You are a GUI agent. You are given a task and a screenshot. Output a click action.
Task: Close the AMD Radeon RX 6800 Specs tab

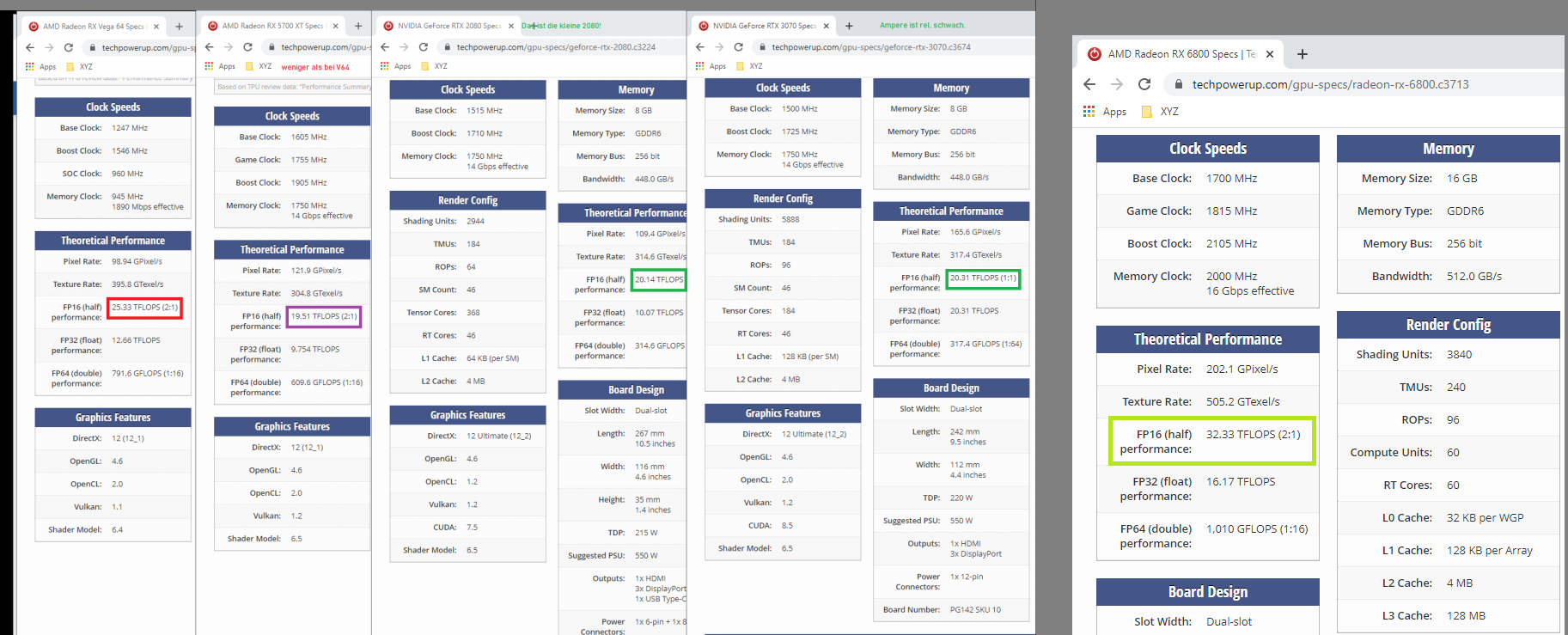(1270, 54)
